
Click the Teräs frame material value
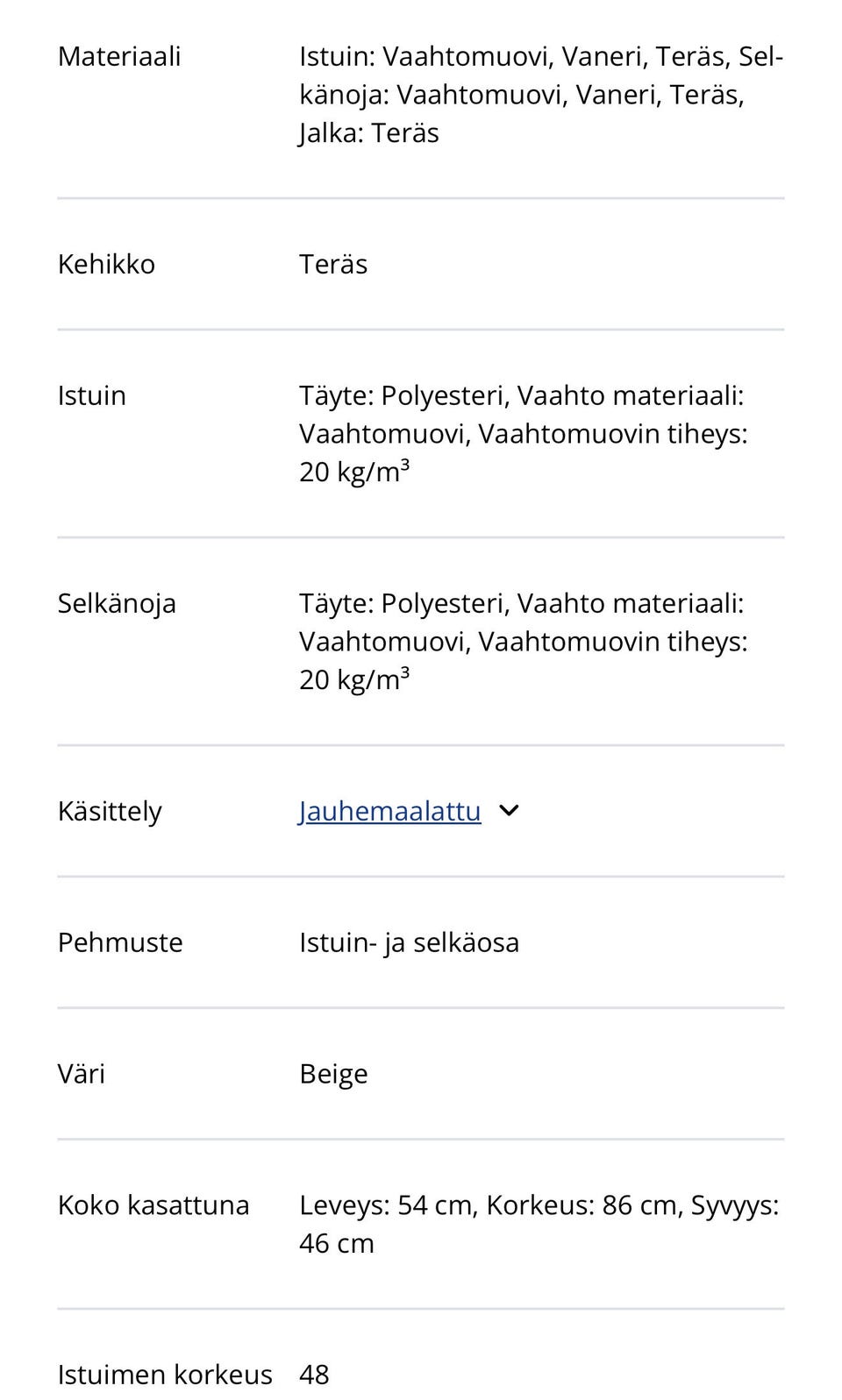pos(333,263)
